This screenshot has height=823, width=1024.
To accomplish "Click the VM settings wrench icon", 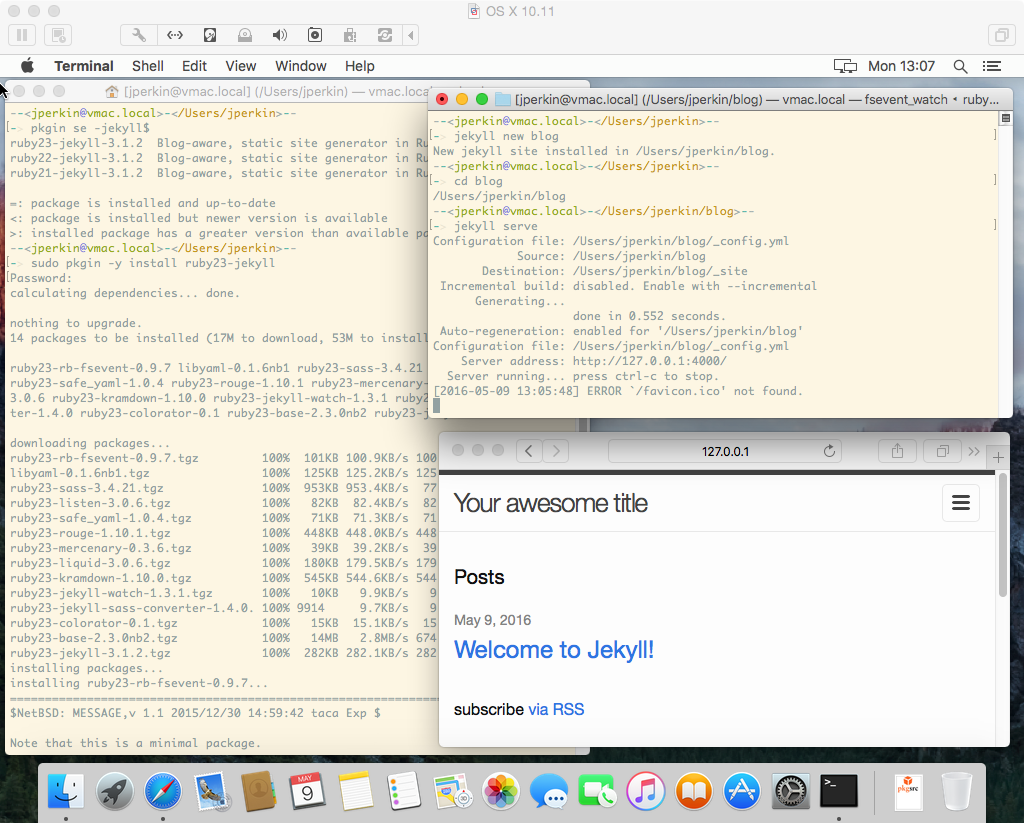I will [x=140, y=35].
